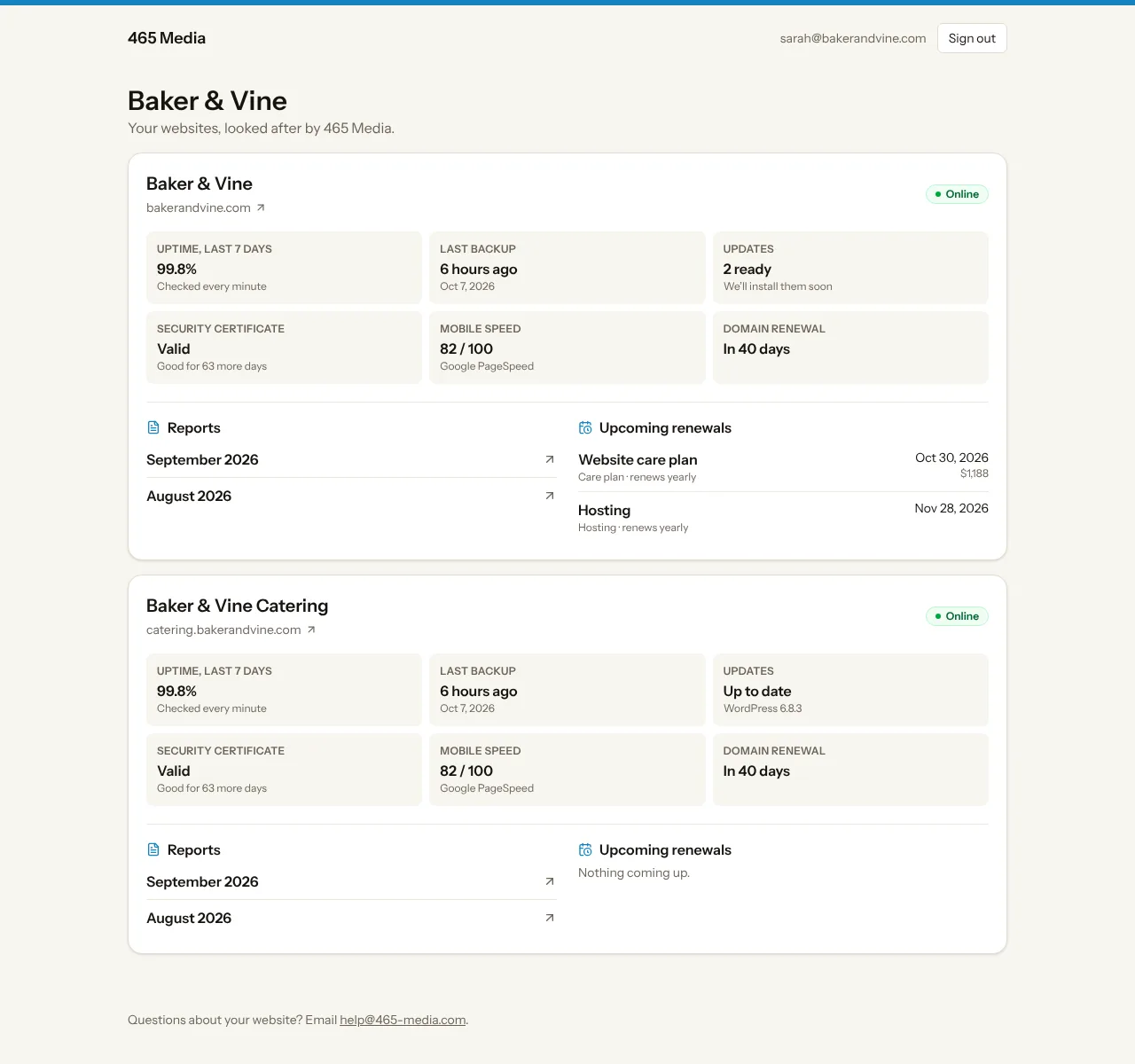Click the 'WordPress 6.8.3' version text

click(763, 708)
